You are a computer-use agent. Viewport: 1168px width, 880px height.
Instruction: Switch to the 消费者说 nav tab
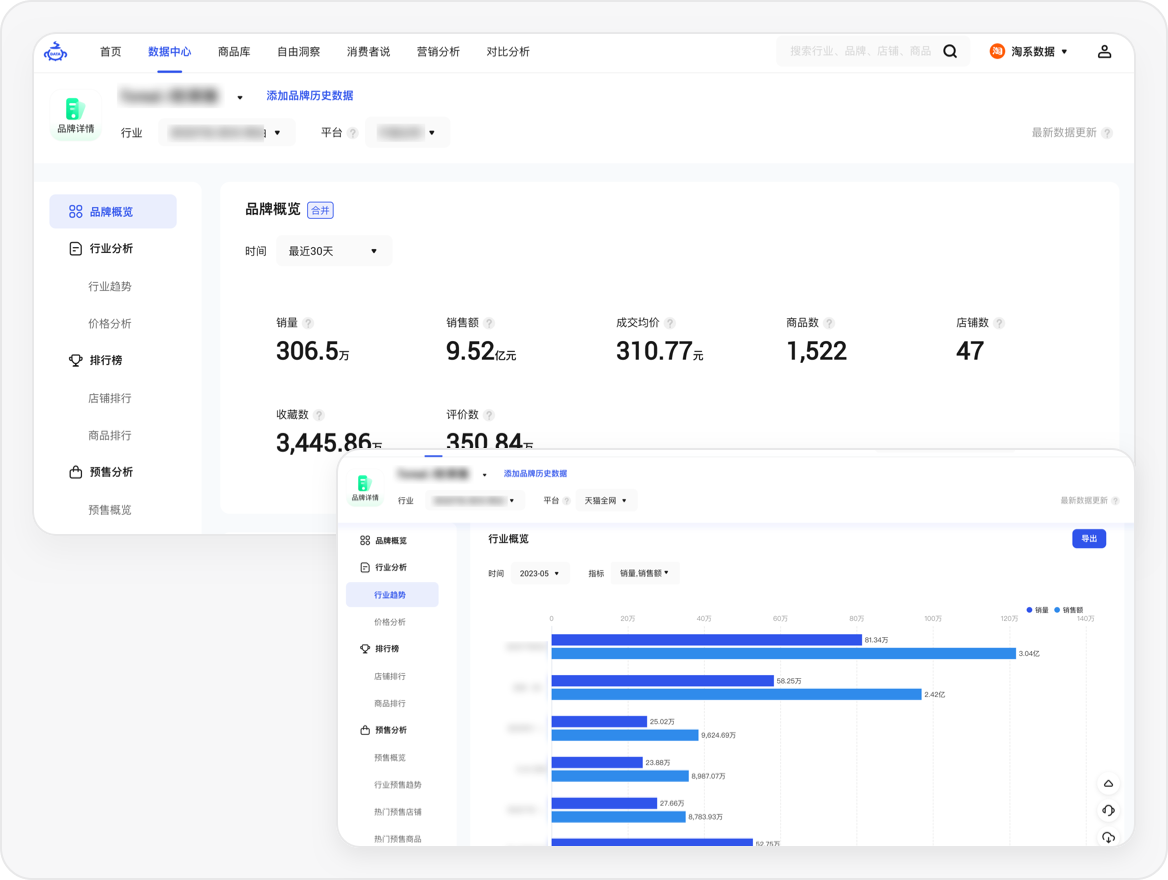pos(368,52)
